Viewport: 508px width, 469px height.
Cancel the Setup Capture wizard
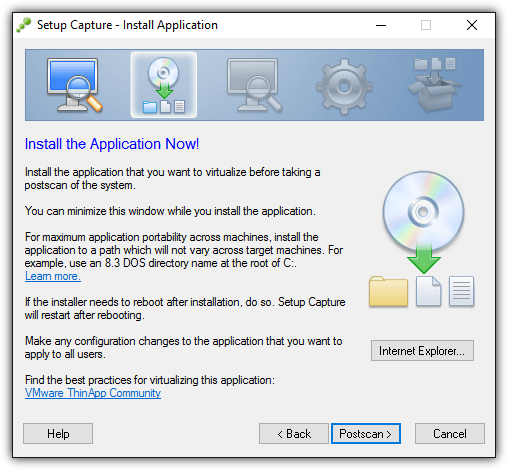tap(450, 434)
